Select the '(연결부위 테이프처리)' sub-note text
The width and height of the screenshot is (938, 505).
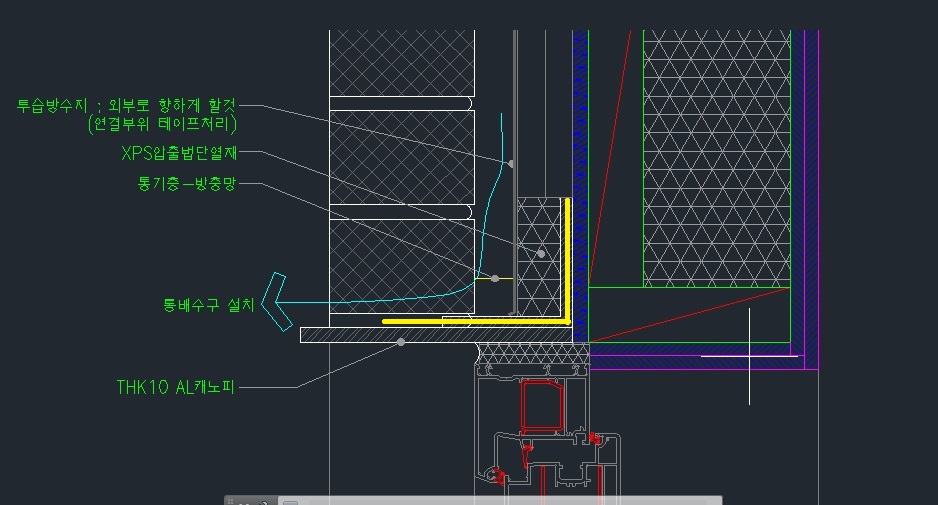tap(162, 124)
